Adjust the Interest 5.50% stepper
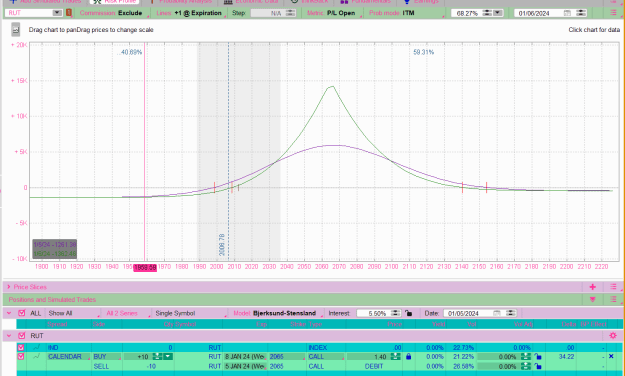This screenshot has height=376, width=625. click(x=395, y=313)
